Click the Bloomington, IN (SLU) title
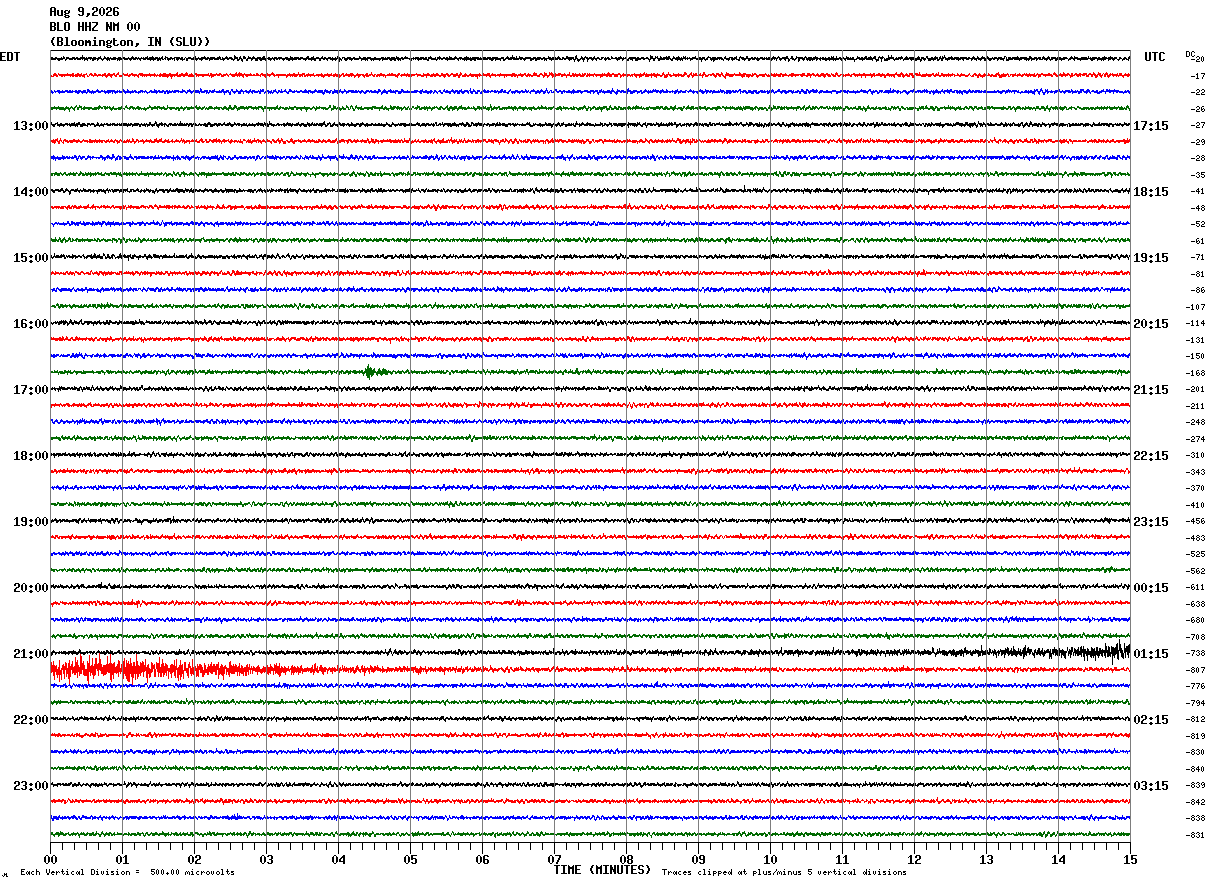The width and height of the screenshot is (1210, 886). click(130, 42)
